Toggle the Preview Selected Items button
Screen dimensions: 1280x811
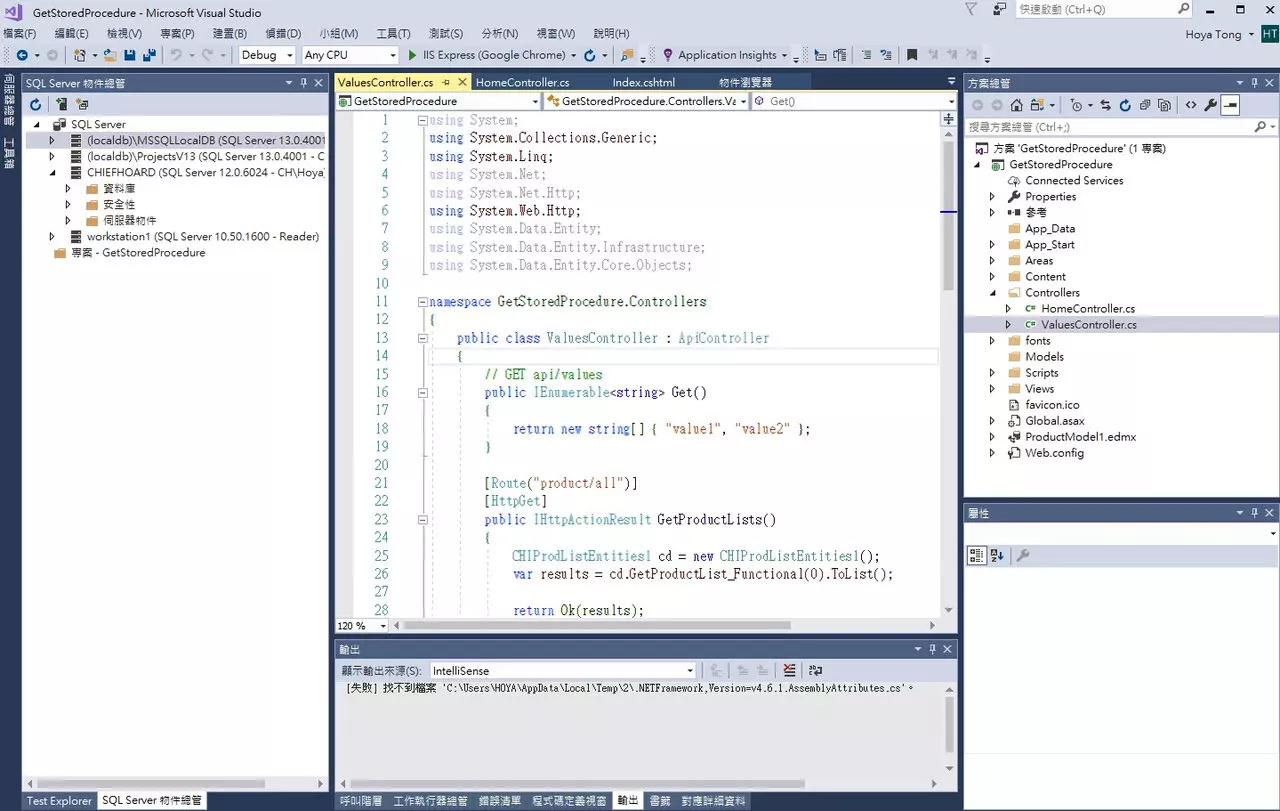(x=1230, y=105)
